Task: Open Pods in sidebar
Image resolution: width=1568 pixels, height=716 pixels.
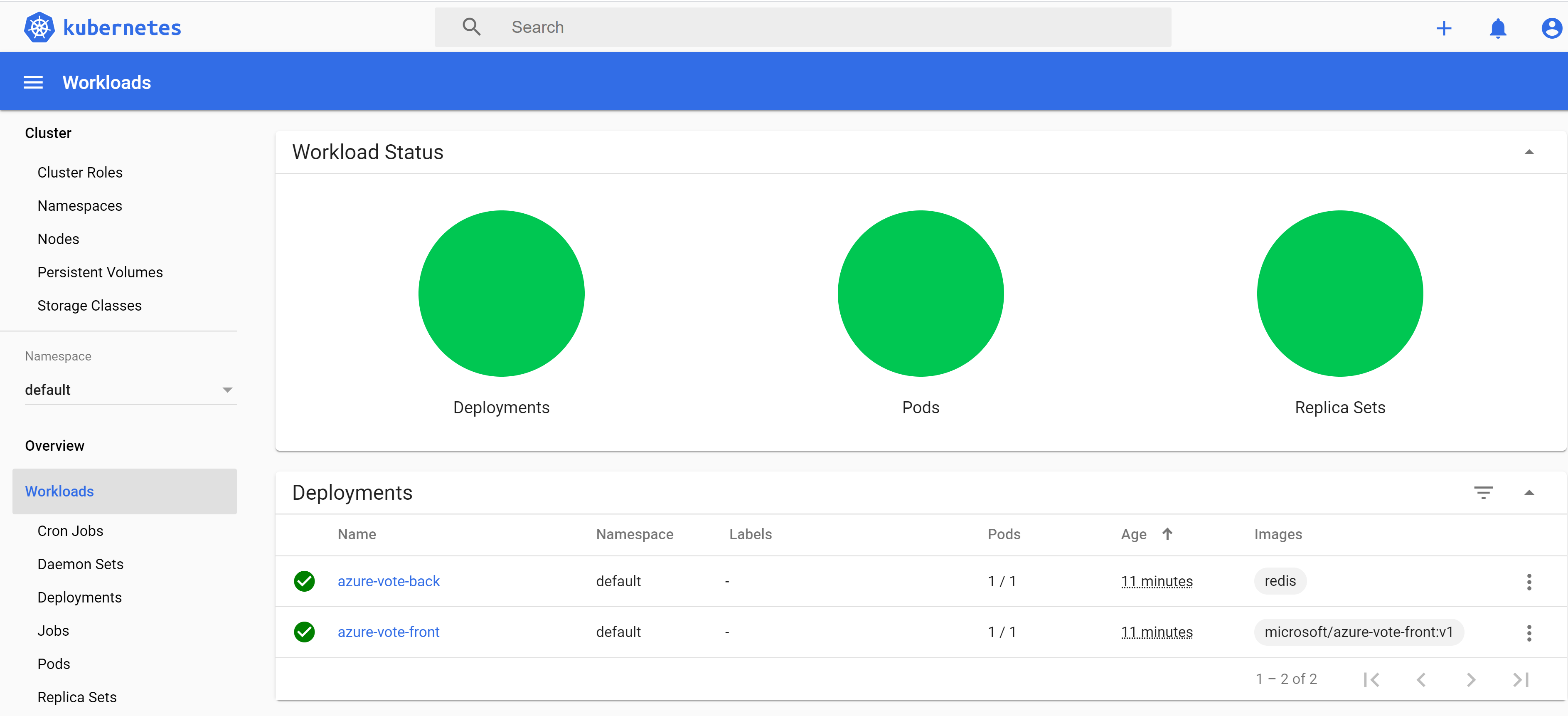Action: (x=54, y=664)
